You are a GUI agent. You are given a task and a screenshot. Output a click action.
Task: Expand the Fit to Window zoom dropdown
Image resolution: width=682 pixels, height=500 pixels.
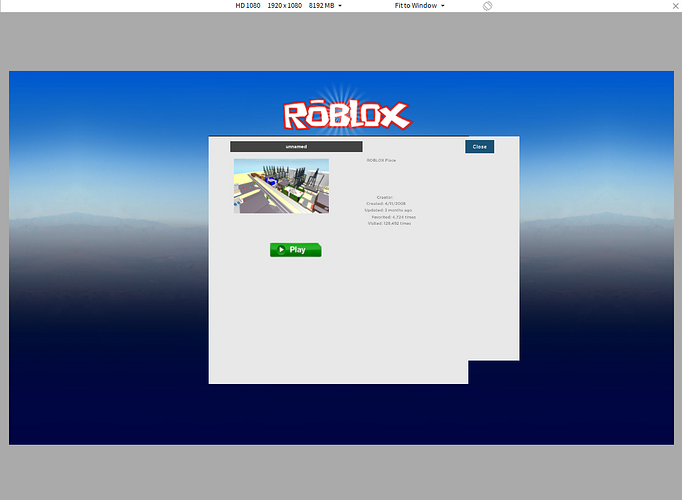(419, 6)
